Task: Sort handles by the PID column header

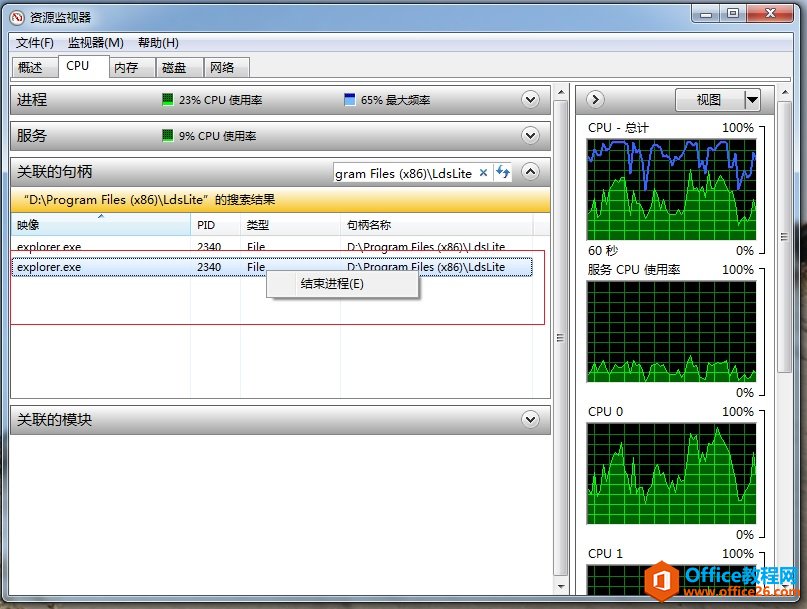Action: click(x=206, y=226)
